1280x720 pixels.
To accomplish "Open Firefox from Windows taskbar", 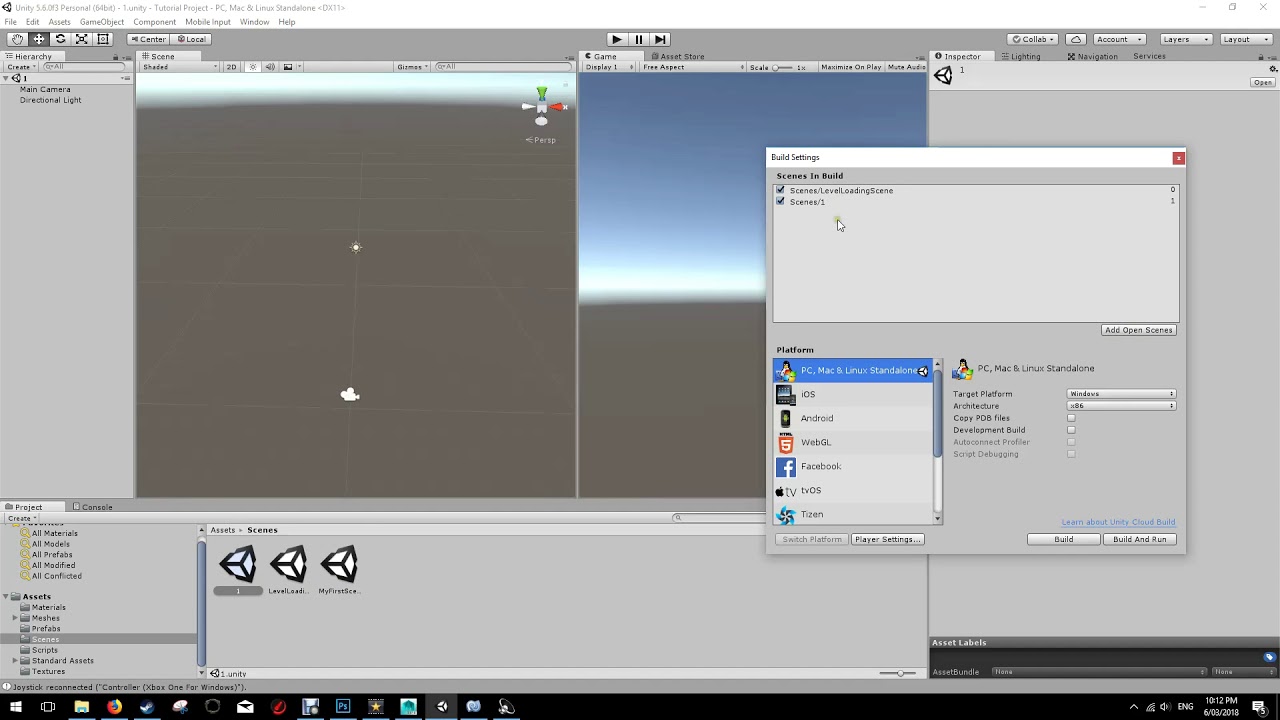I will pyautogui.click(x=114, y=707).
